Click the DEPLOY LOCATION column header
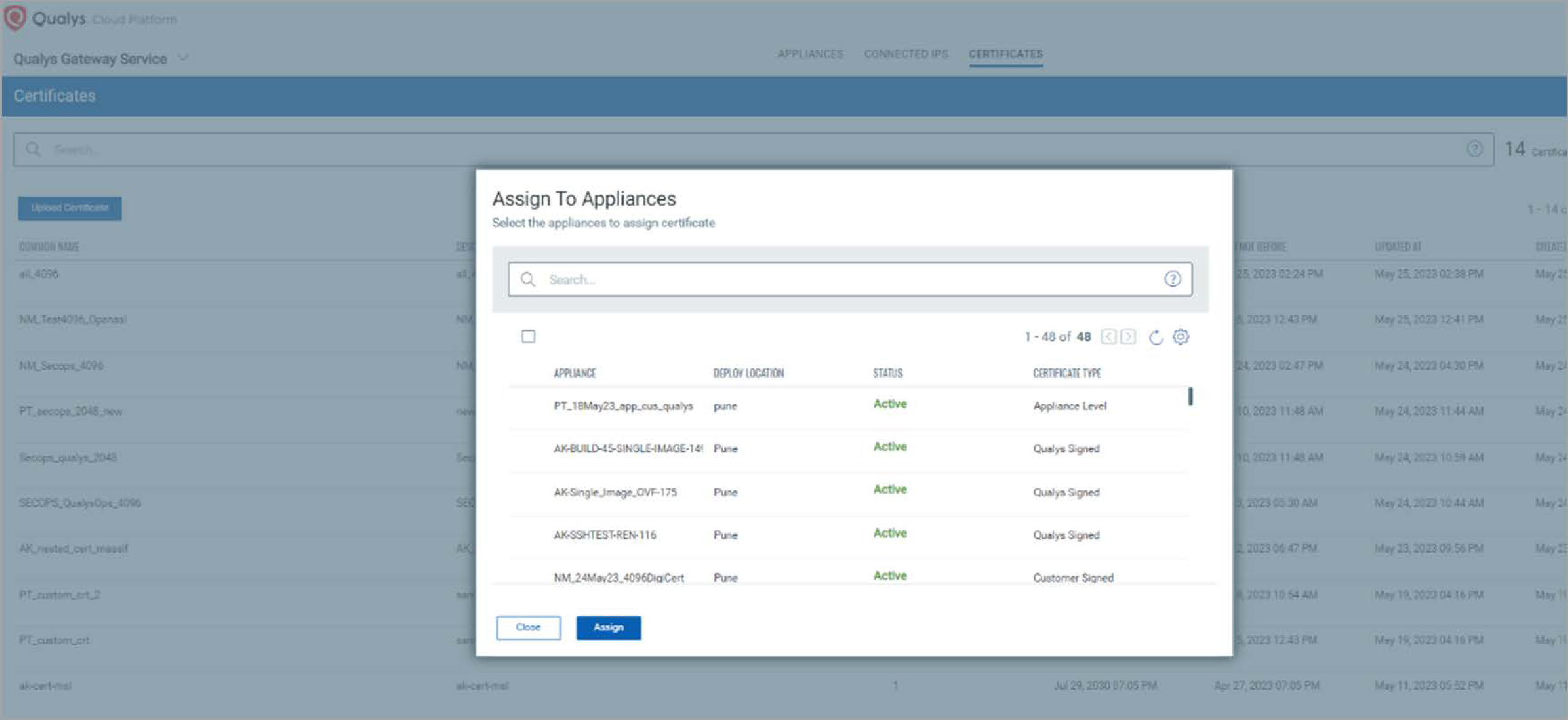Image resolution: width=1568 pixels, height=720 pixels. click(x=748, y=373)
